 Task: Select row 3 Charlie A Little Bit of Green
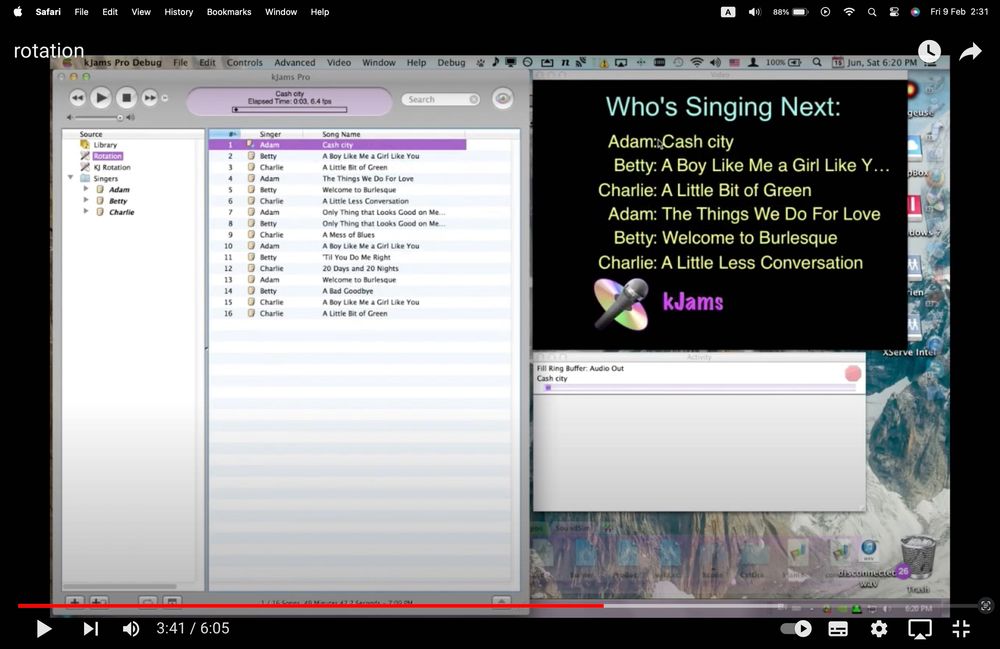tap(360, 167)
